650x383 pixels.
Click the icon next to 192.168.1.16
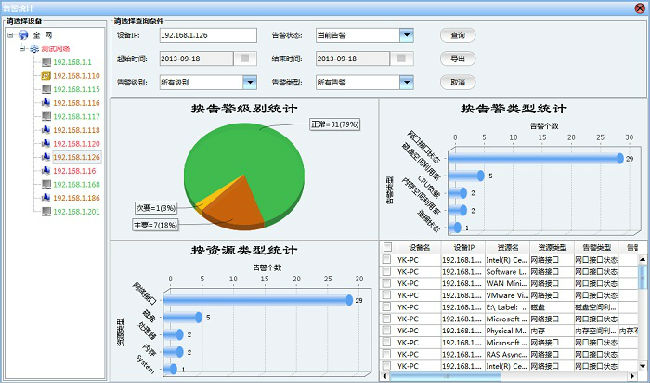point(46,171)
